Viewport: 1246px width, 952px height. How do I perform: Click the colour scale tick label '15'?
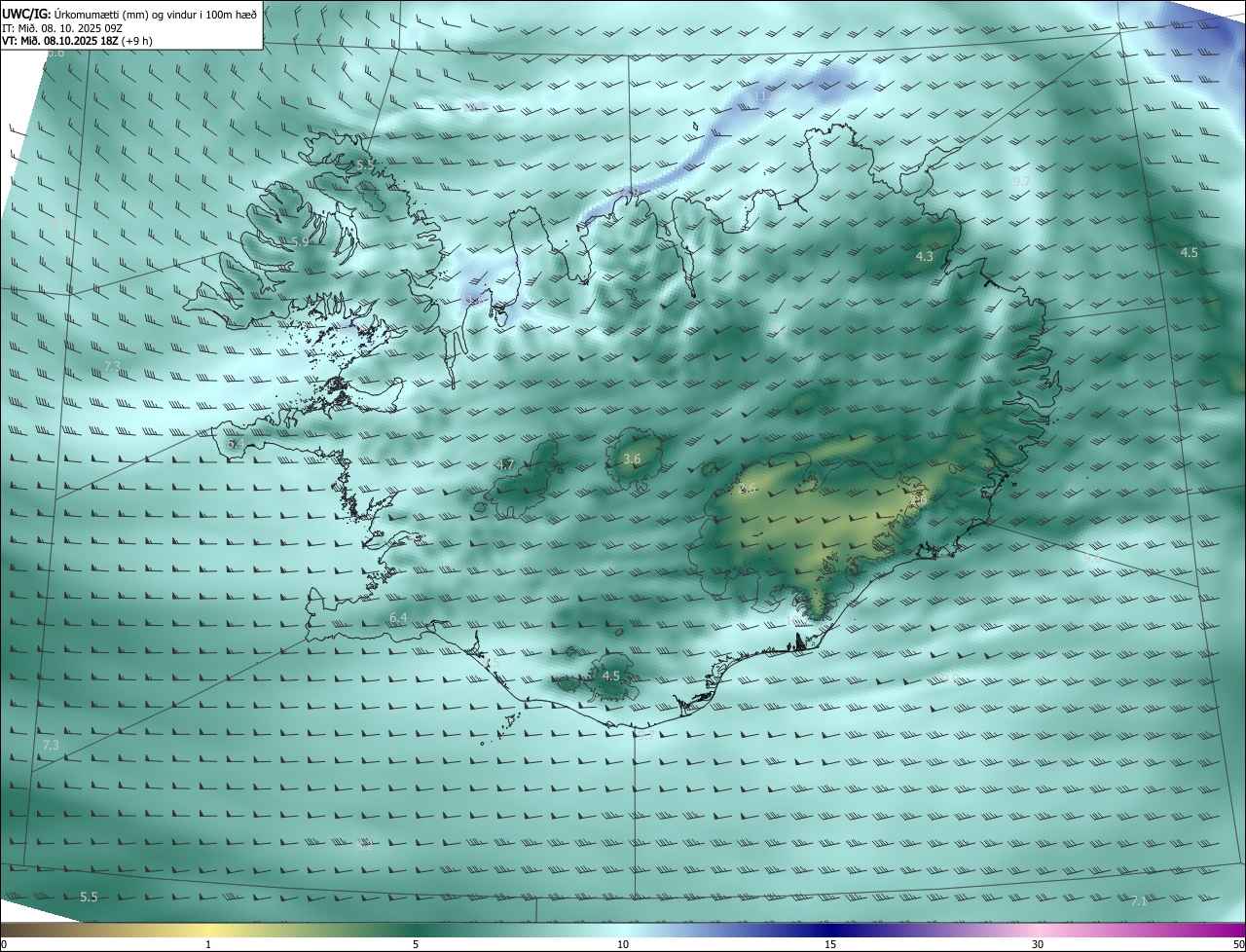830,944
